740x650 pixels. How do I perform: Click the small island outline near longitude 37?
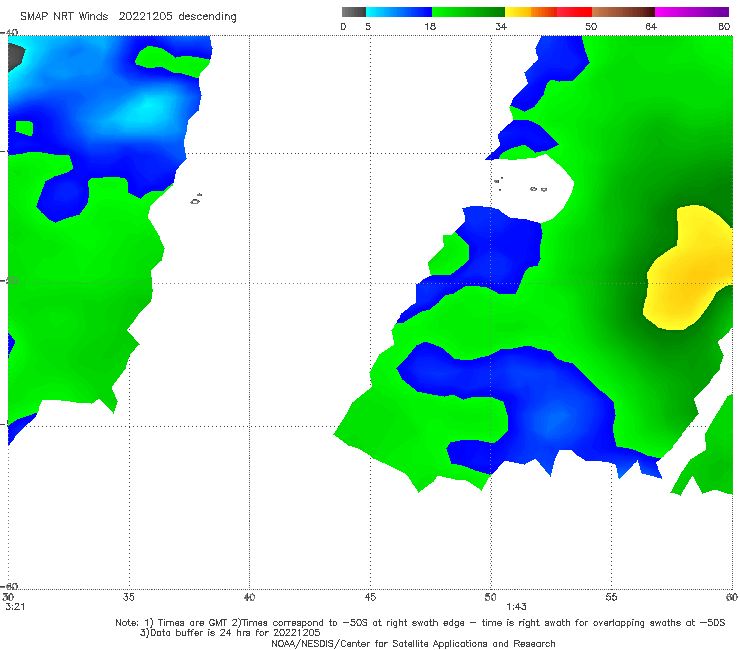click(x=196, y=199)
